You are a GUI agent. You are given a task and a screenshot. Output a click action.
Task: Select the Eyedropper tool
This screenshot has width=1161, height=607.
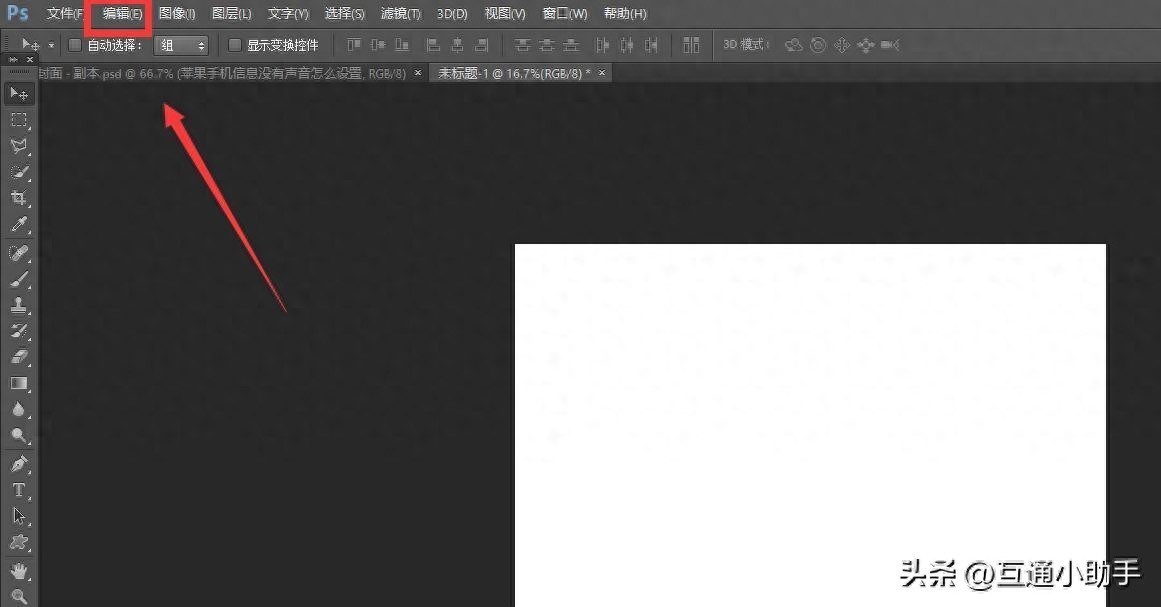(19, 225)
